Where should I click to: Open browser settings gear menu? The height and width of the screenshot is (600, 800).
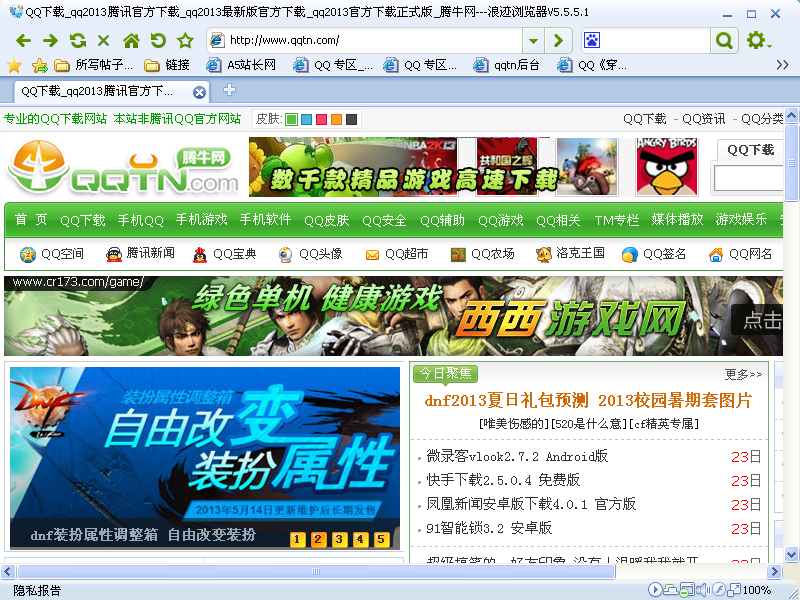(x=757, y=40)
